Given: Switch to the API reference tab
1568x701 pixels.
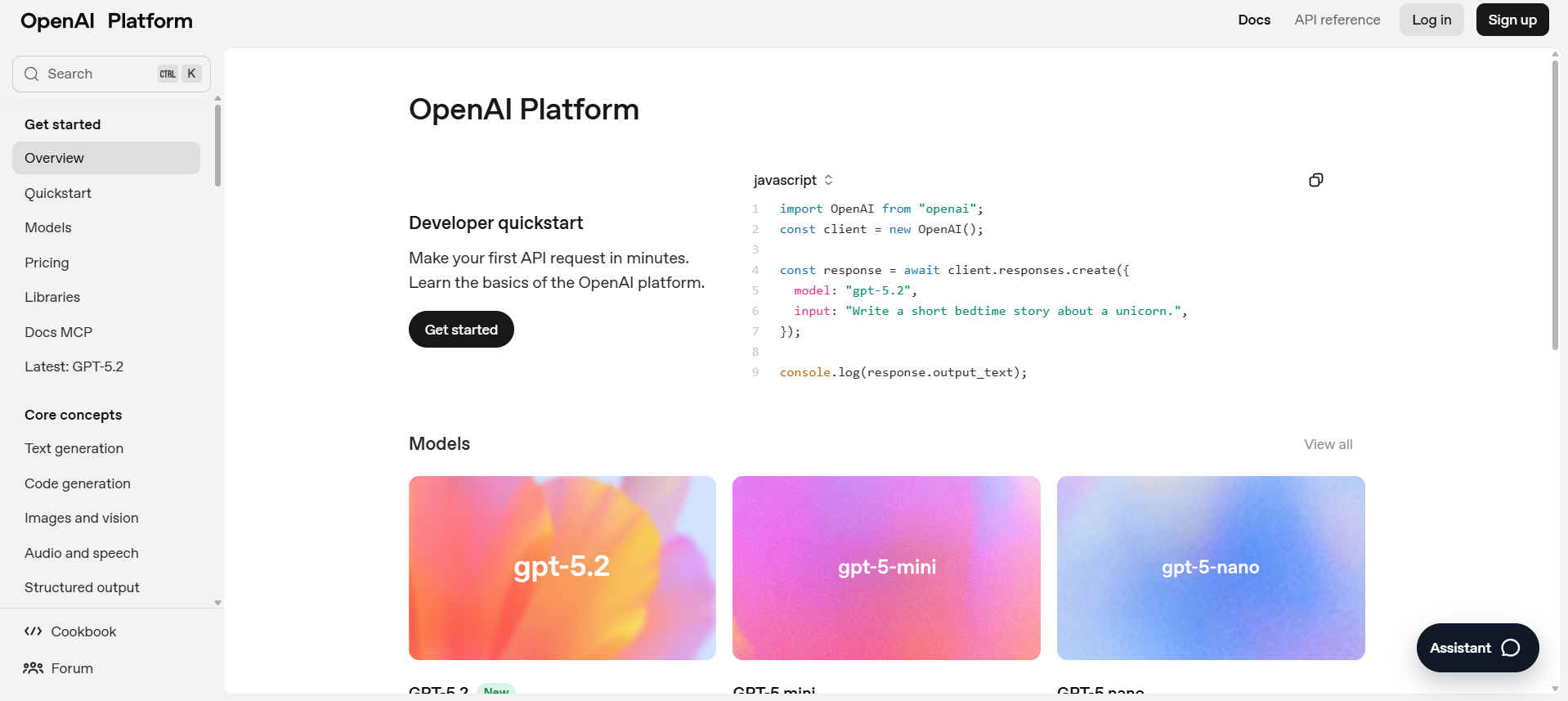Looking at the screenshot, I should 1337,20.
